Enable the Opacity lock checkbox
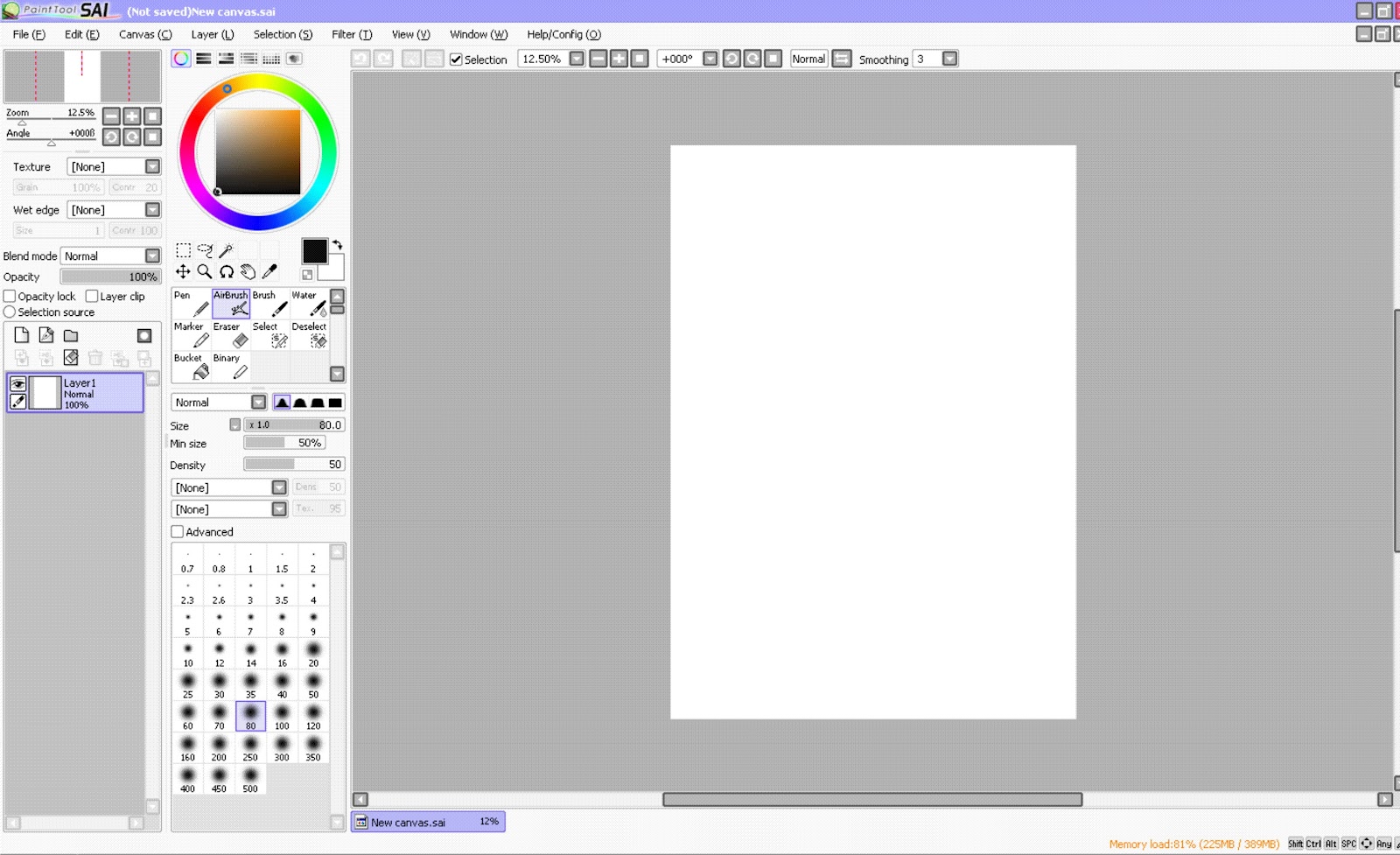This screenshot has width=1400, height=855. 9,296
